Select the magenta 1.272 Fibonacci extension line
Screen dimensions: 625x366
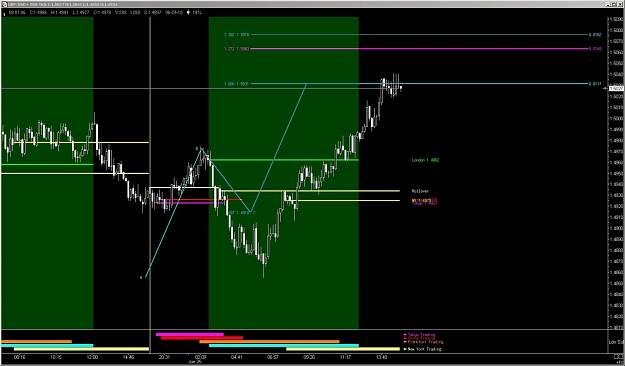[419, 49]
